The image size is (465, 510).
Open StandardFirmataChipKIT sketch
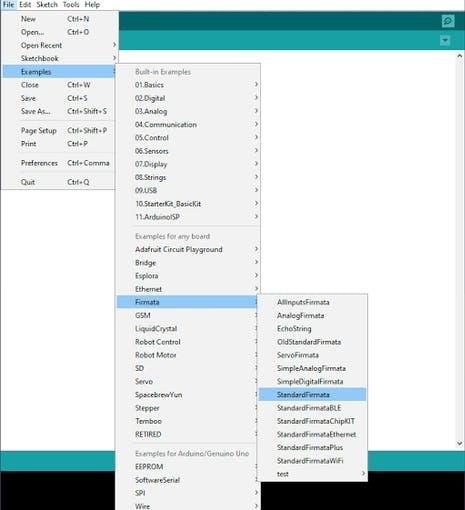313,421
